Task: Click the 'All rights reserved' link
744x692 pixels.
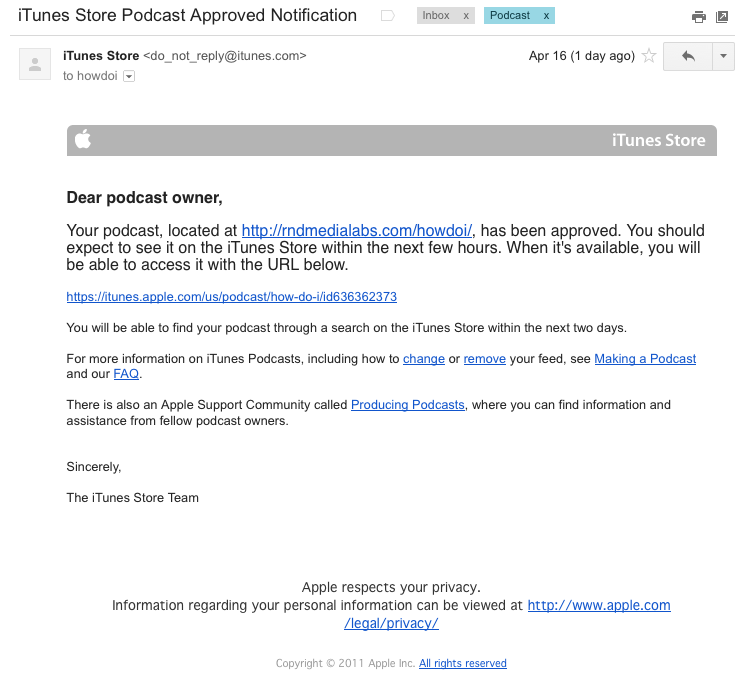Action: tap(463, 663)
